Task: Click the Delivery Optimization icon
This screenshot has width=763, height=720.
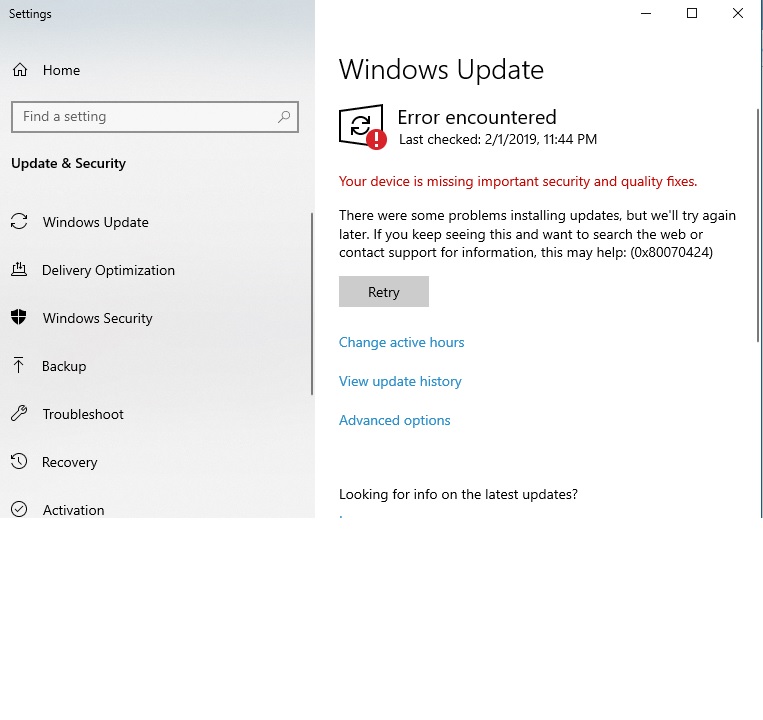Action: click(x=19, y=269)
